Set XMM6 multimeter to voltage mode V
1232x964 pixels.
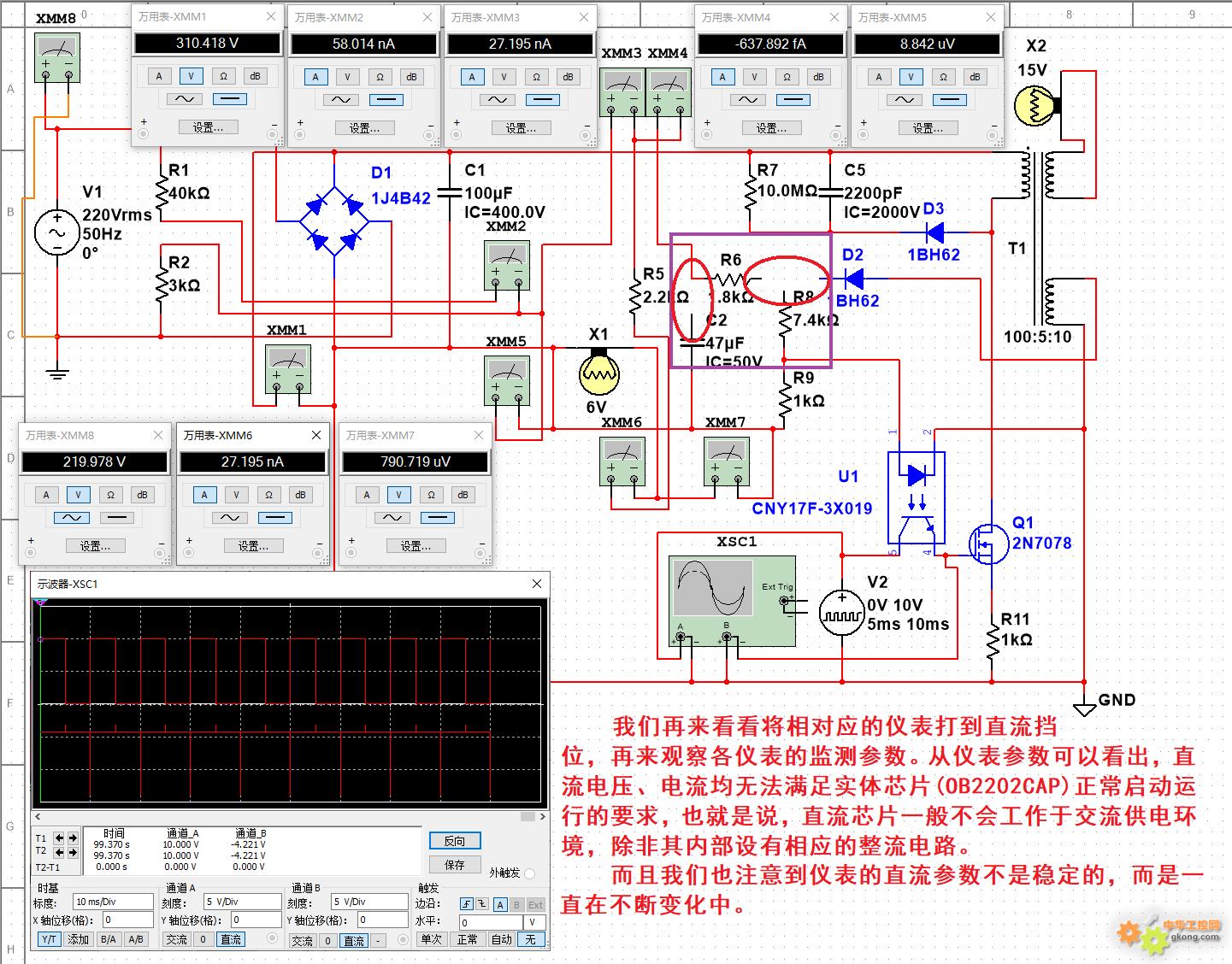236,495
